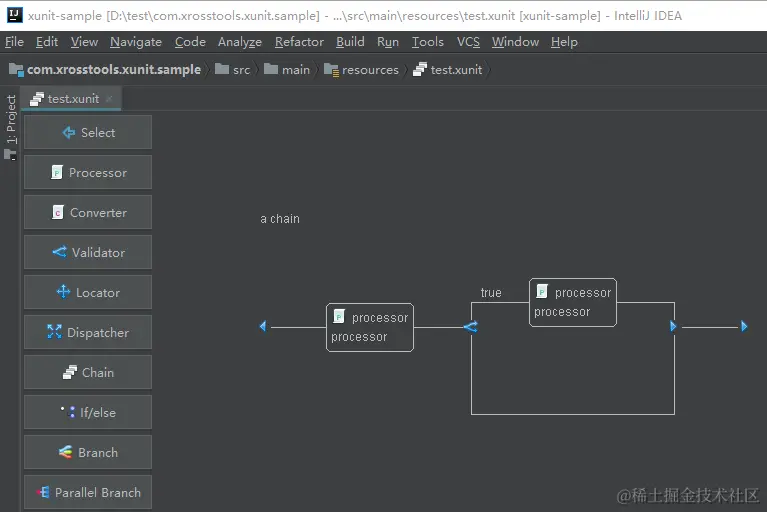The height and width of the screenshot is (512, 767).
Task: Open the Navigate menu
Action: [136, 42]
